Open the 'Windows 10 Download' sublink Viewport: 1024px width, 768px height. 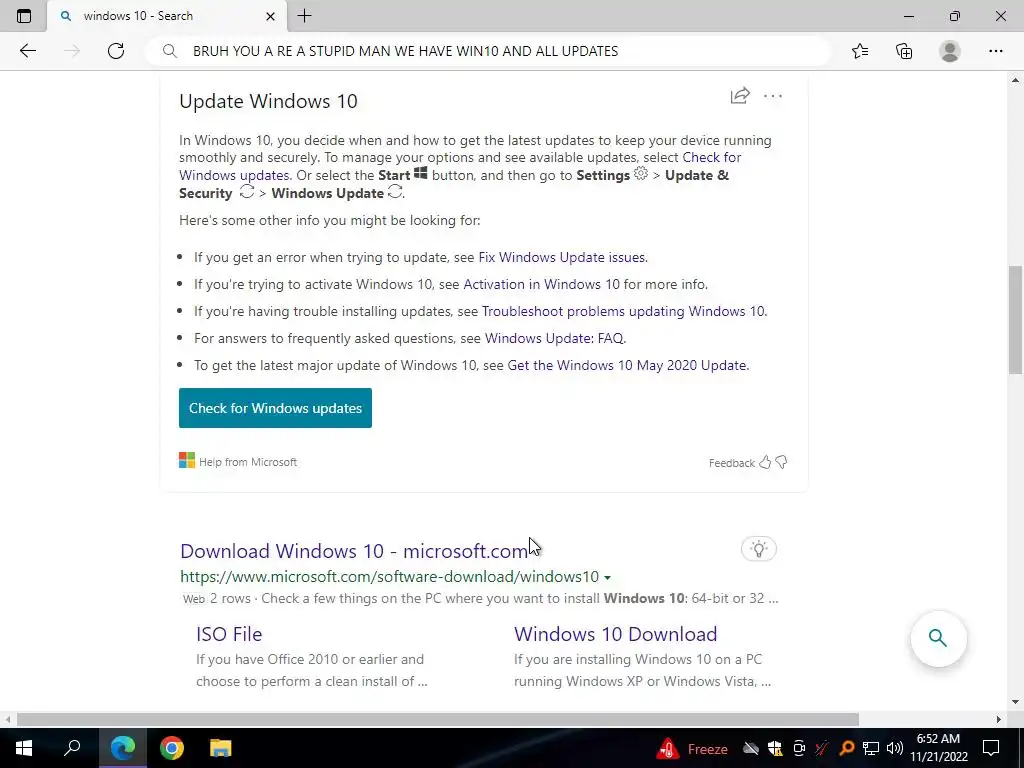coord(615,634)
